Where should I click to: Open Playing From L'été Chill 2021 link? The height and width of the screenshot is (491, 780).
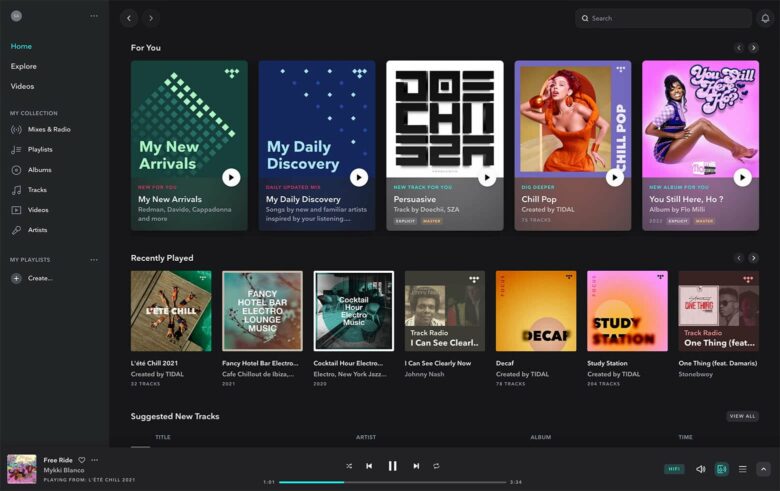(89, 480)
